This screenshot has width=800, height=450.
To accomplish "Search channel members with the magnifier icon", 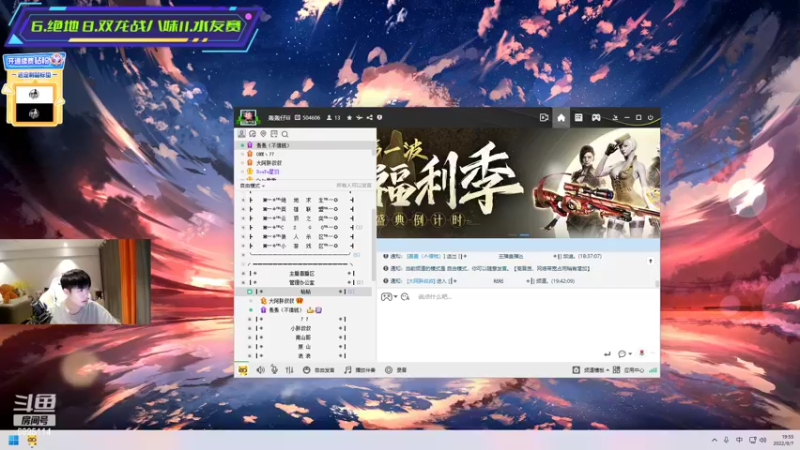I will click(285, 134).
